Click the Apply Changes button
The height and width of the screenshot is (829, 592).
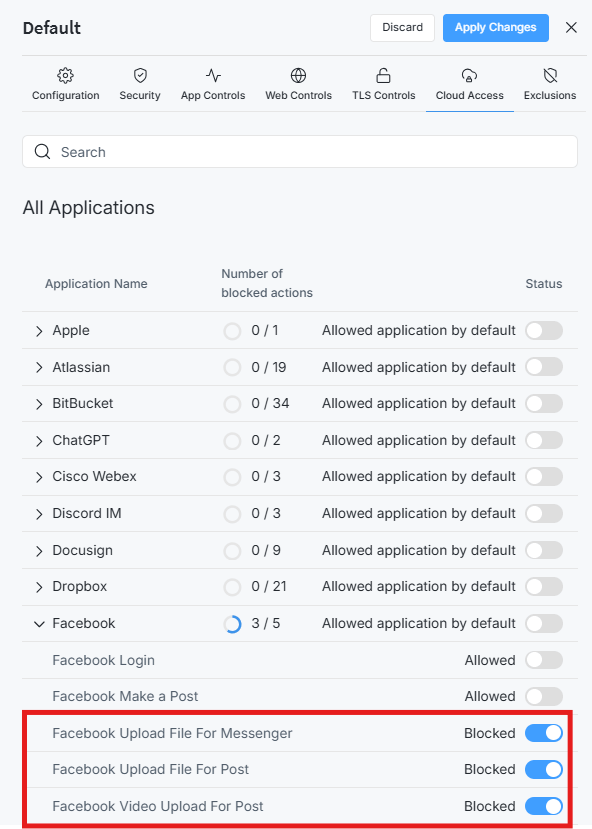[496, 27]
